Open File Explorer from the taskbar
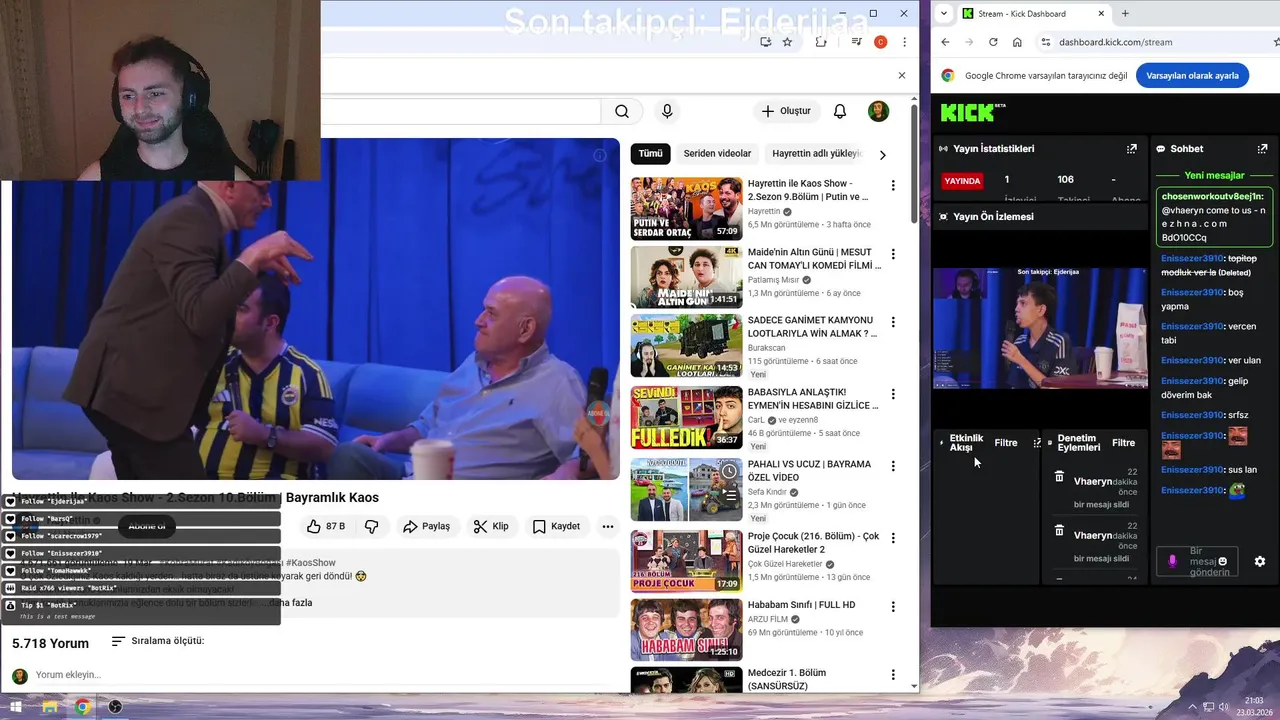 click(x=49, y=707)
